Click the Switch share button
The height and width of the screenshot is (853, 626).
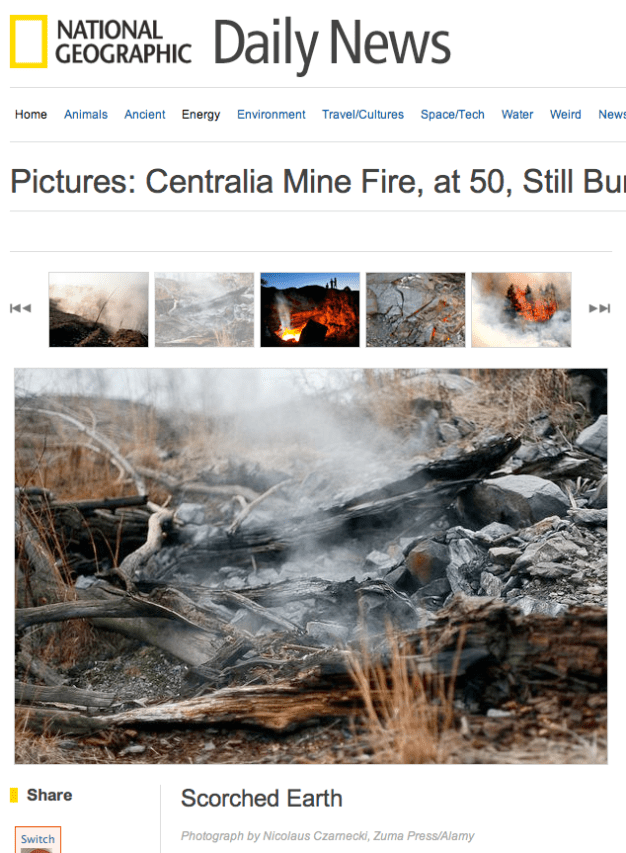38,839
